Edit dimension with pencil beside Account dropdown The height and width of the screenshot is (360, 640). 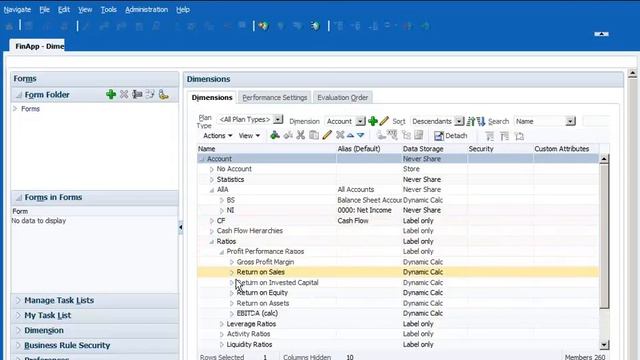384,121
